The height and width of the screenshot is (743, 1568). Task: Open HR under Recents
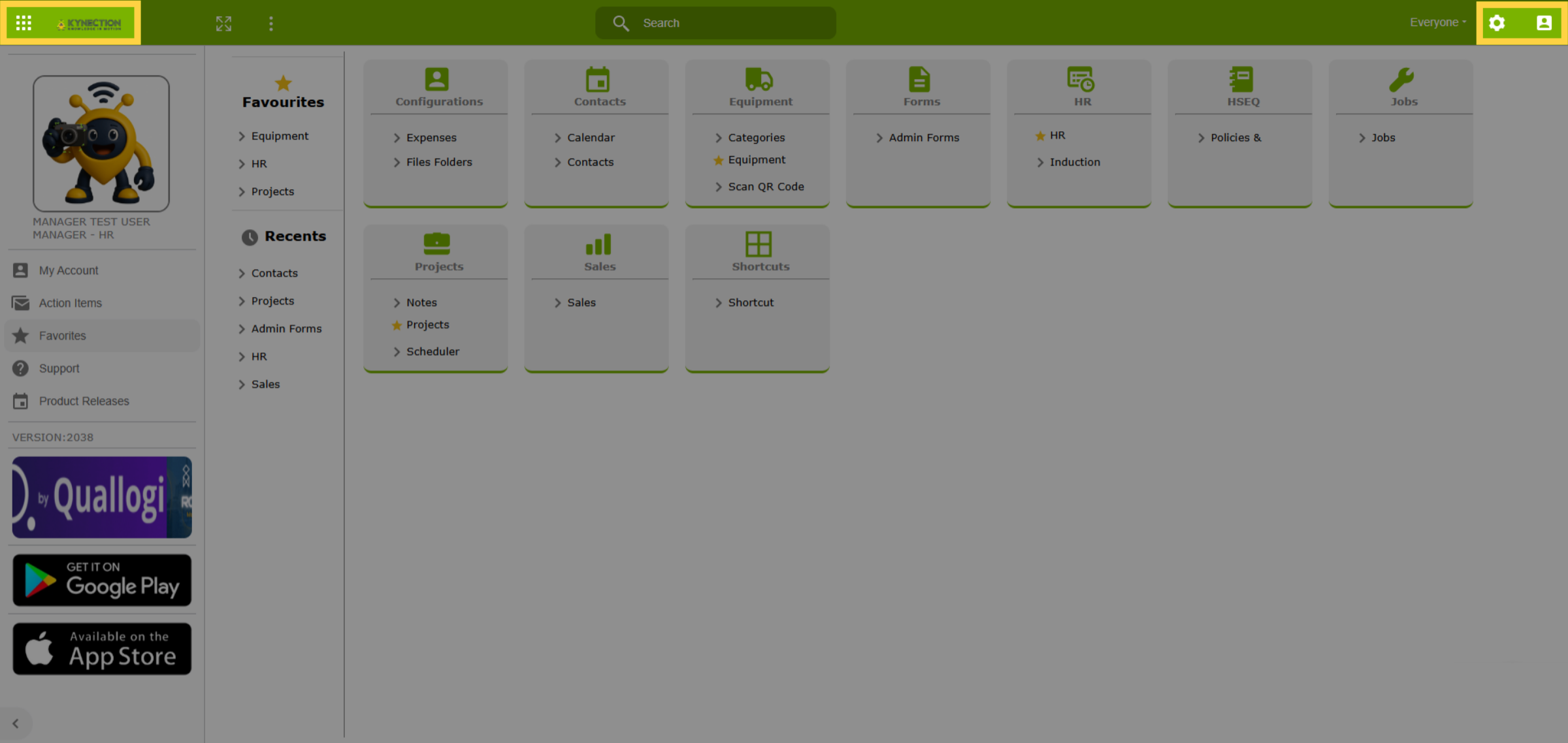coord(259,356)
